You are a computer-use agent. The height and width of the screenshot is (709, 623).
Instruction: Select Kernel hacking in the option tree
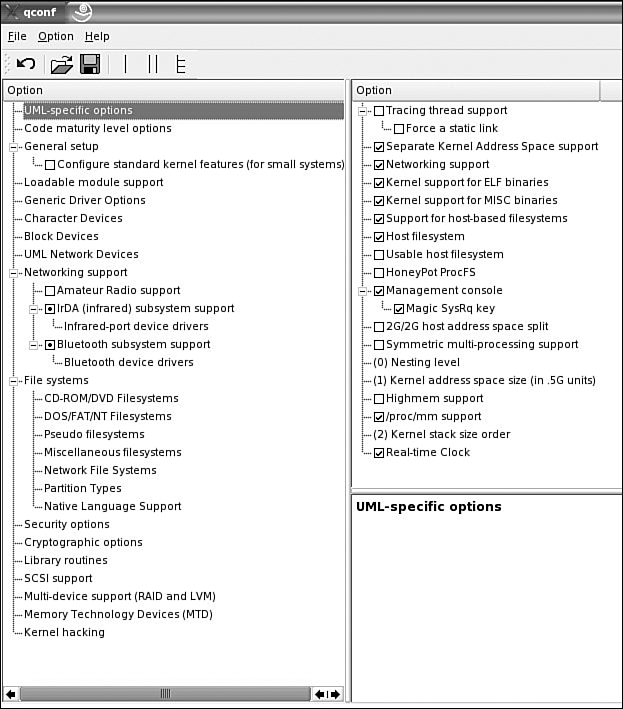tap(64, 632)
